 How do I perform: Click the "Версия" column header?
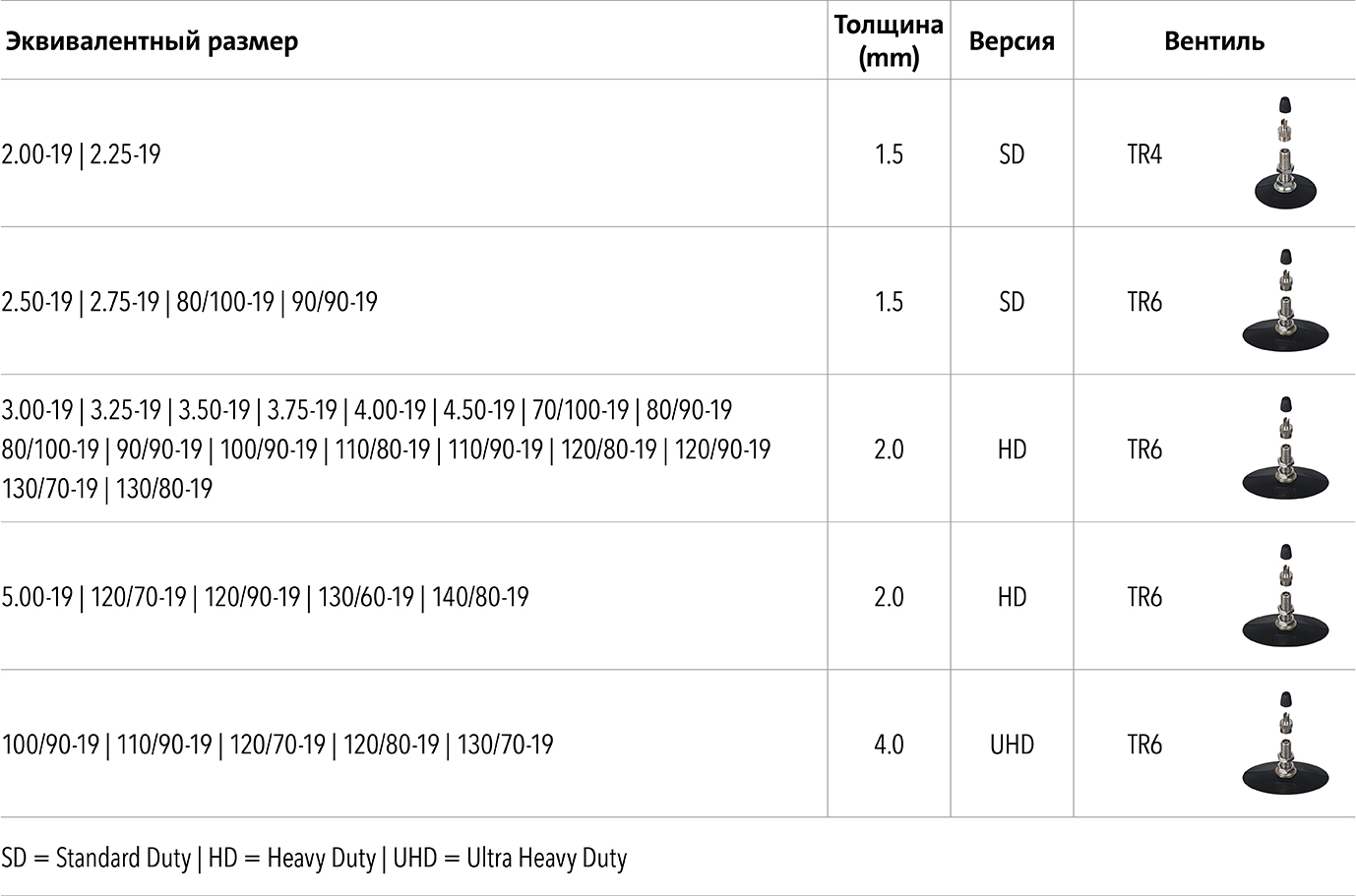click(x=1012, y=41)
